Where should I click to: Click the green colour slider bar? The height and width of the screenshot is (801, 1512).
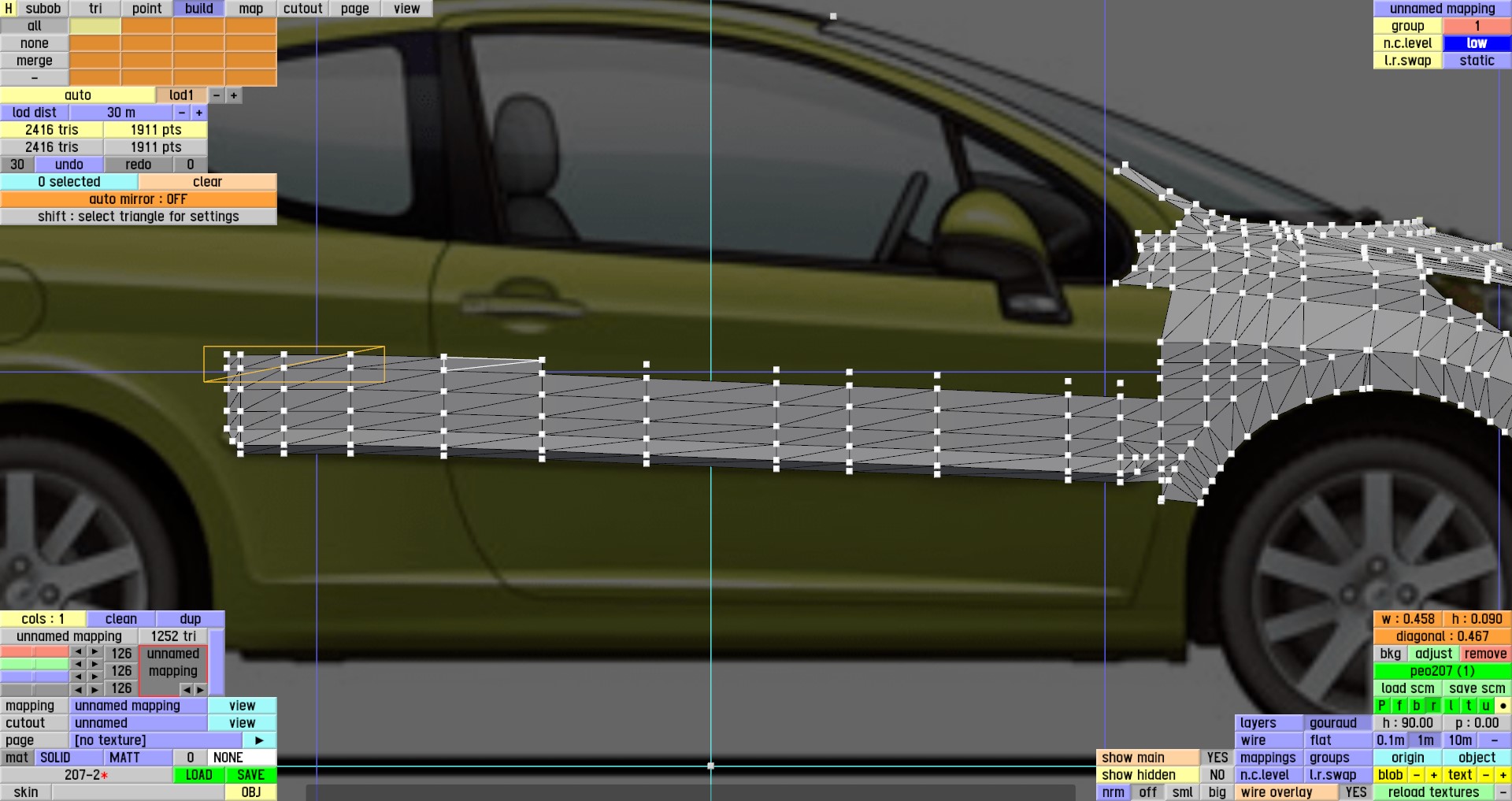tap(35, 664)
